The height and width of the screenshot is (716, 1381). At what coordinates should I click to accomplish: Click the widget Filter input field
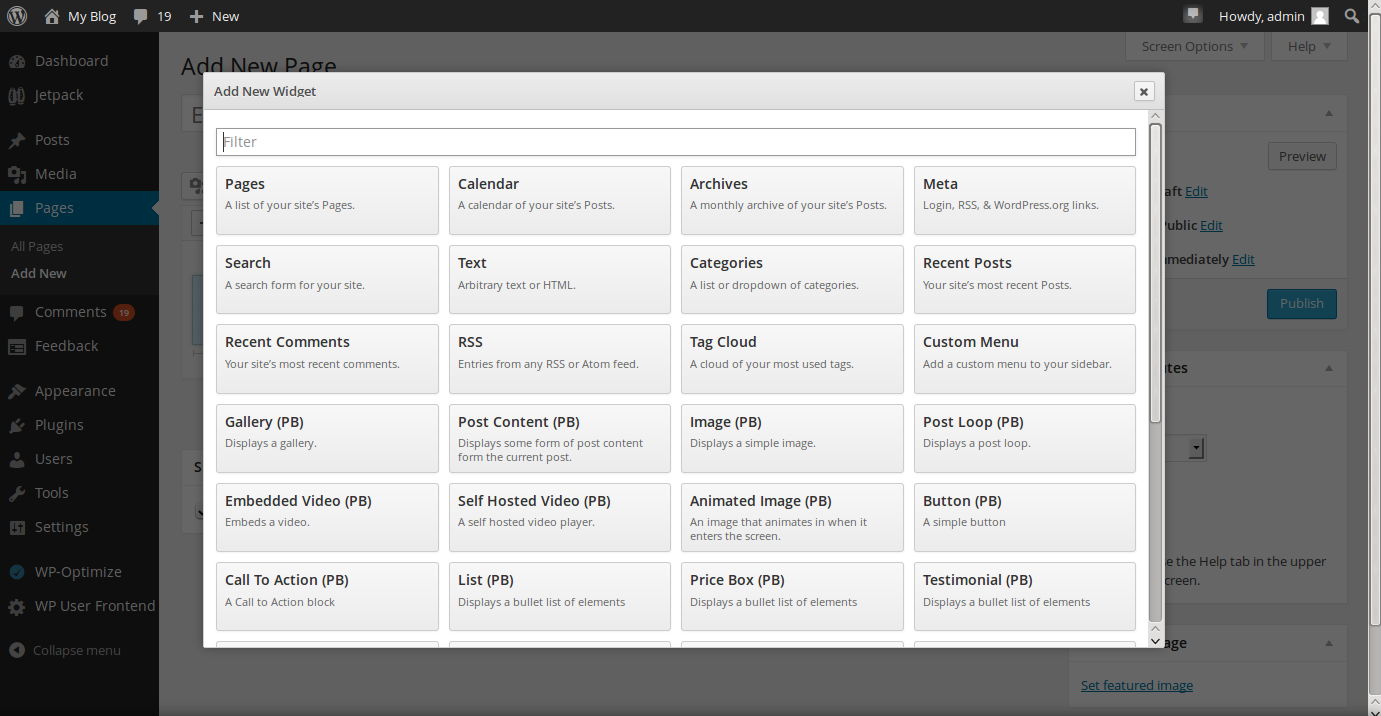click(676, 142)
